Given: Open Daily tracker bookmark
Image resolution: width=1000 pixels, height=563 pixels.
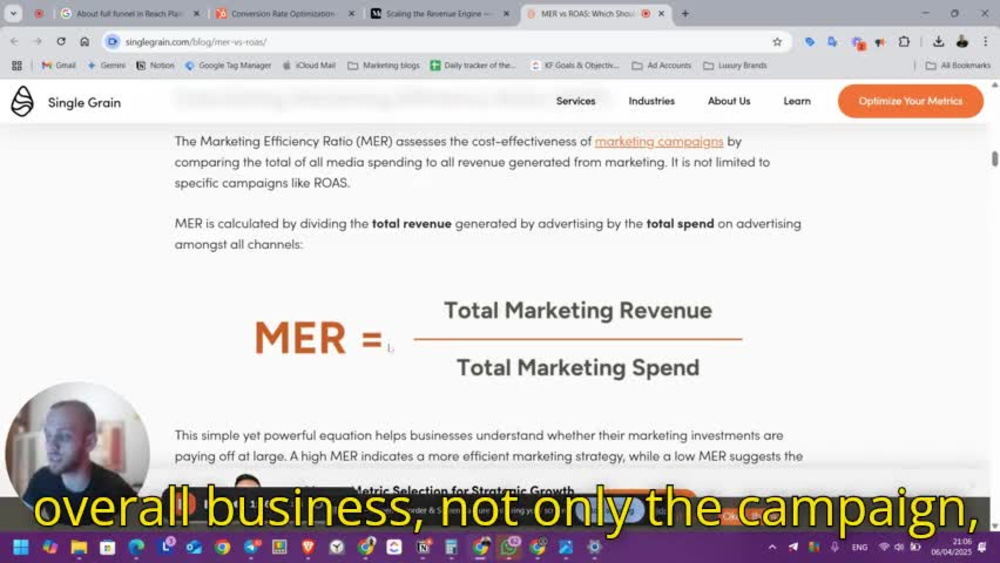Looking at the screenshot, I should 473,66.
